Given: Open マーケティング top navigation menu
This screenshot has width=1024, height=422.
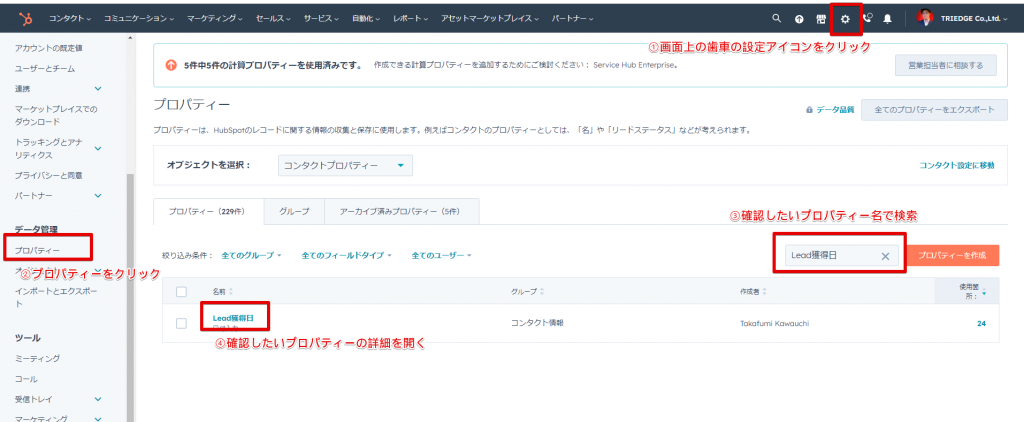Looking at the screenshot, I should coord(214,19).
